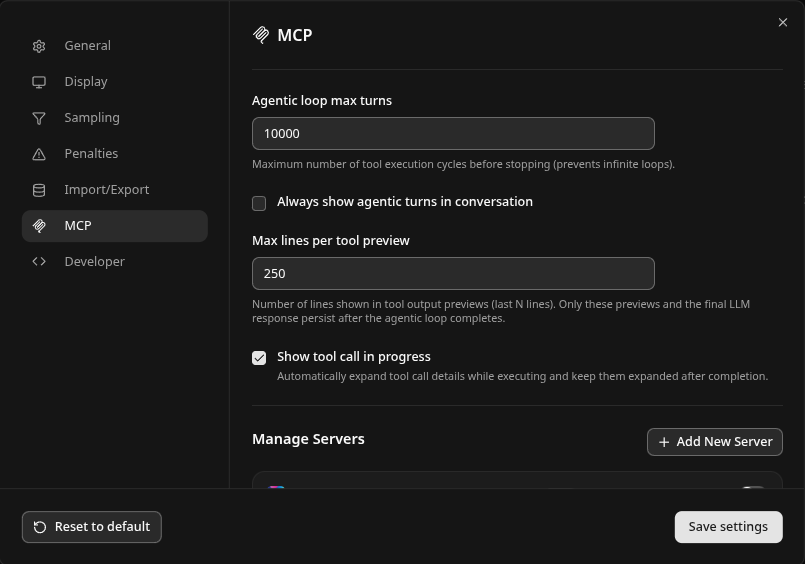This screenshot has width=805, height=564.
Task: Click the Reset to default button
Action: (x=92, y=527)
